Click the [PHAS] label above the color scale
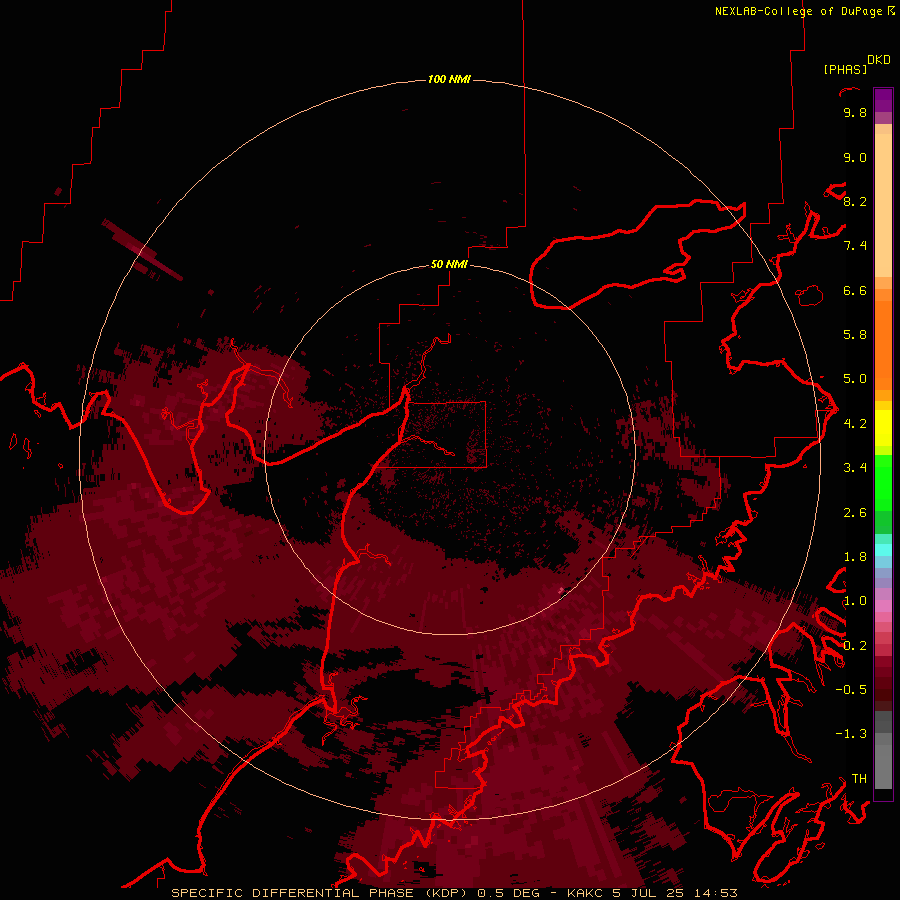The image size is (900, 900). (x=845, y=69)
